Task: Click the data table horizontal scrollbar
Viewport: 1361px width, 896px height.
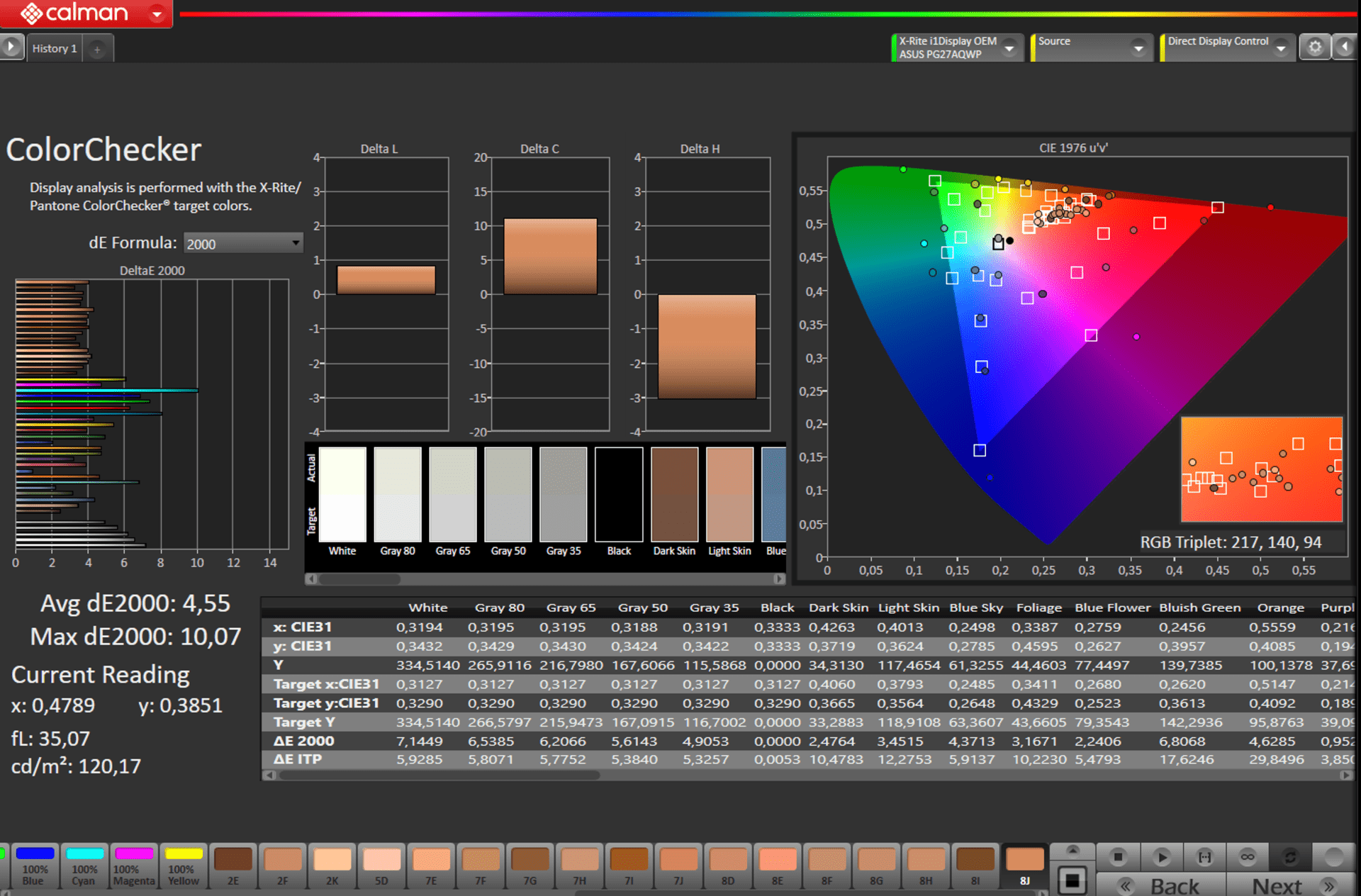Action: click(x=439, y=775)
